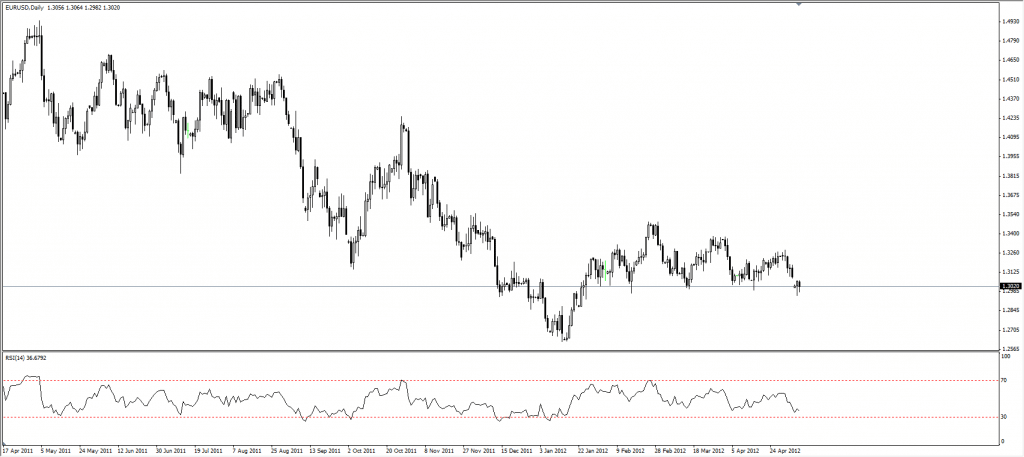Click the 5 Apr 2012 date label

(x=746, y=450)
